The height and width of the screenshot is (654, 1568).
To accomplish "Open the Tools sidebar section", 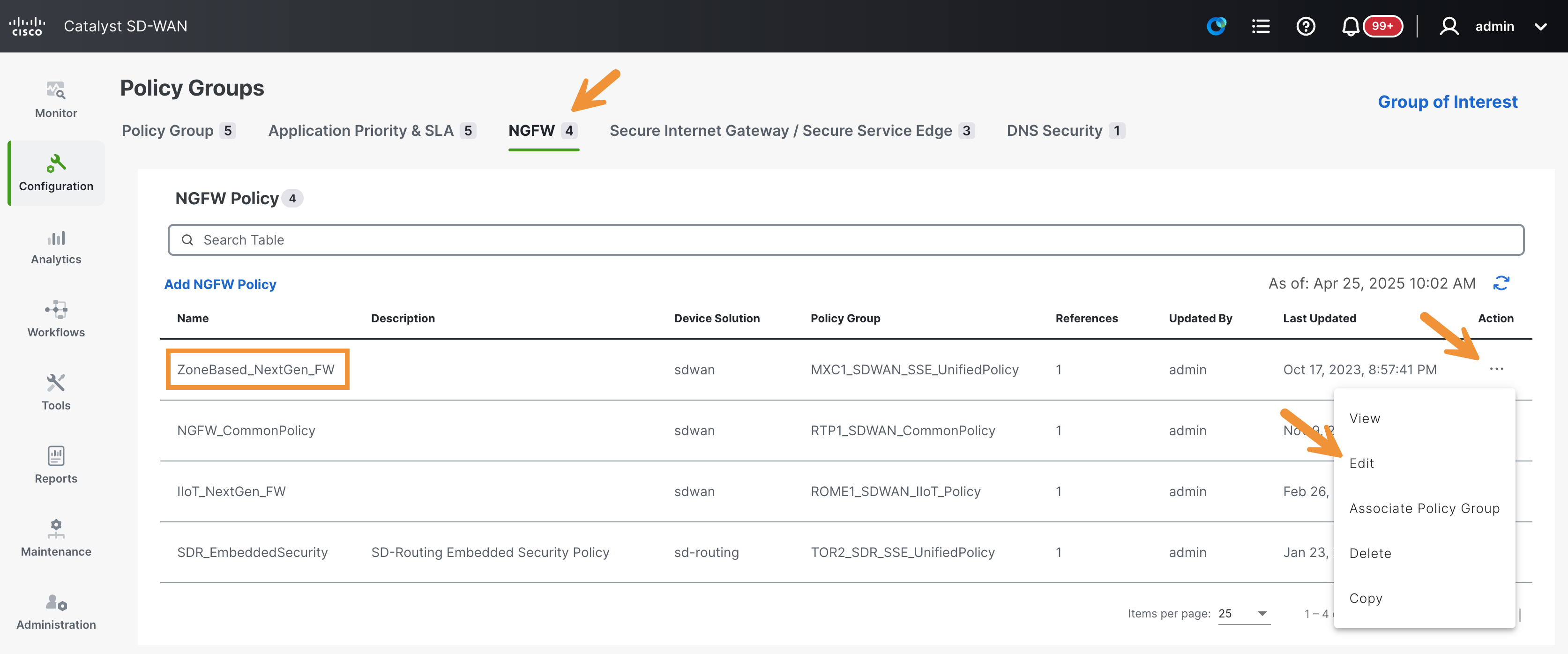I will click(56, 393).
